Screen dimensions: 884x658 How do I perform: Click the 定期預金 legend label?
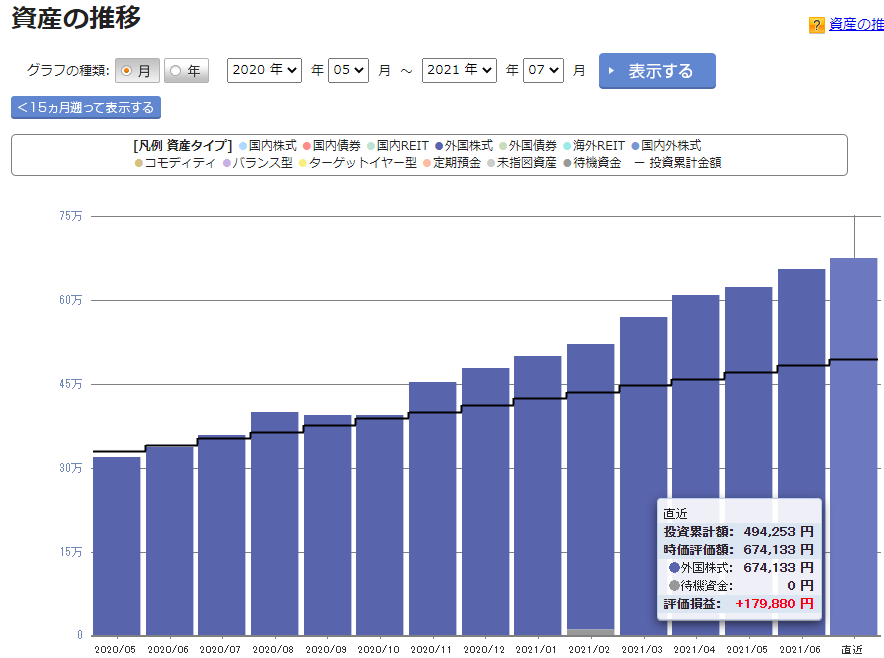pyautogui.click(x=457, y=163)
